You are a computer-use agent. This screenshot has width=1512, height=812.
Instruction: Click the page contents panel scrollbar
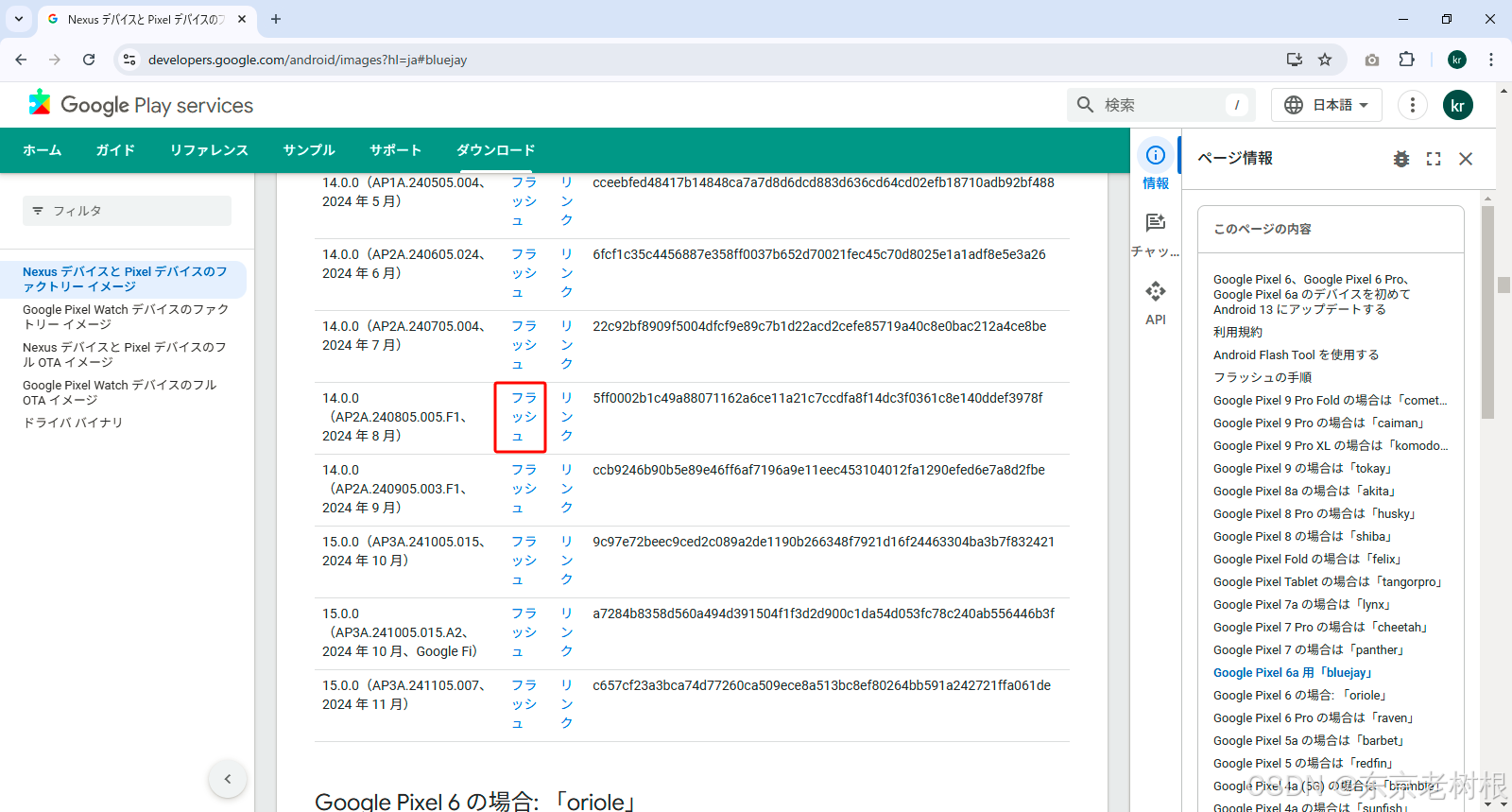coord(1487,312)
